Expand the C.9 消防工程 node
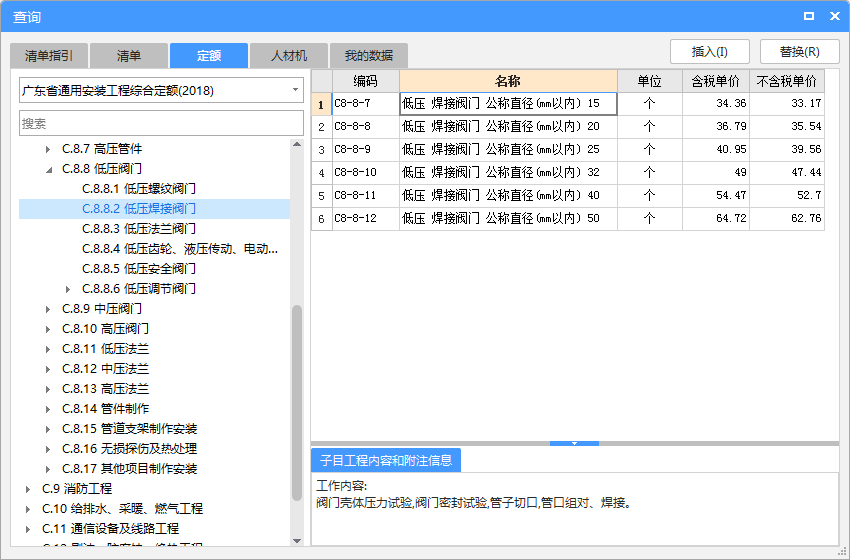Viewport: 850px width, 560px height. click(28, 490)
